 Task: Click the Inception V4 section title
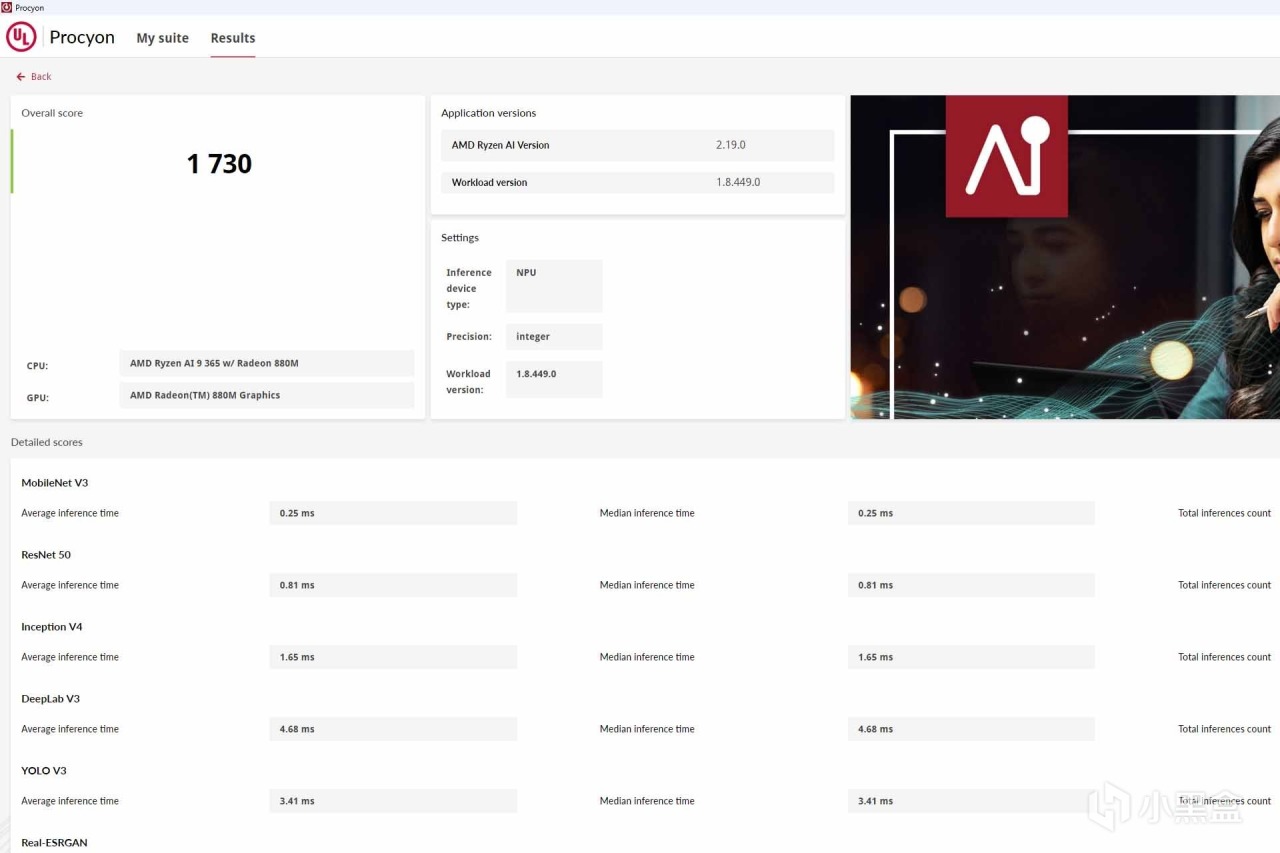52,627
